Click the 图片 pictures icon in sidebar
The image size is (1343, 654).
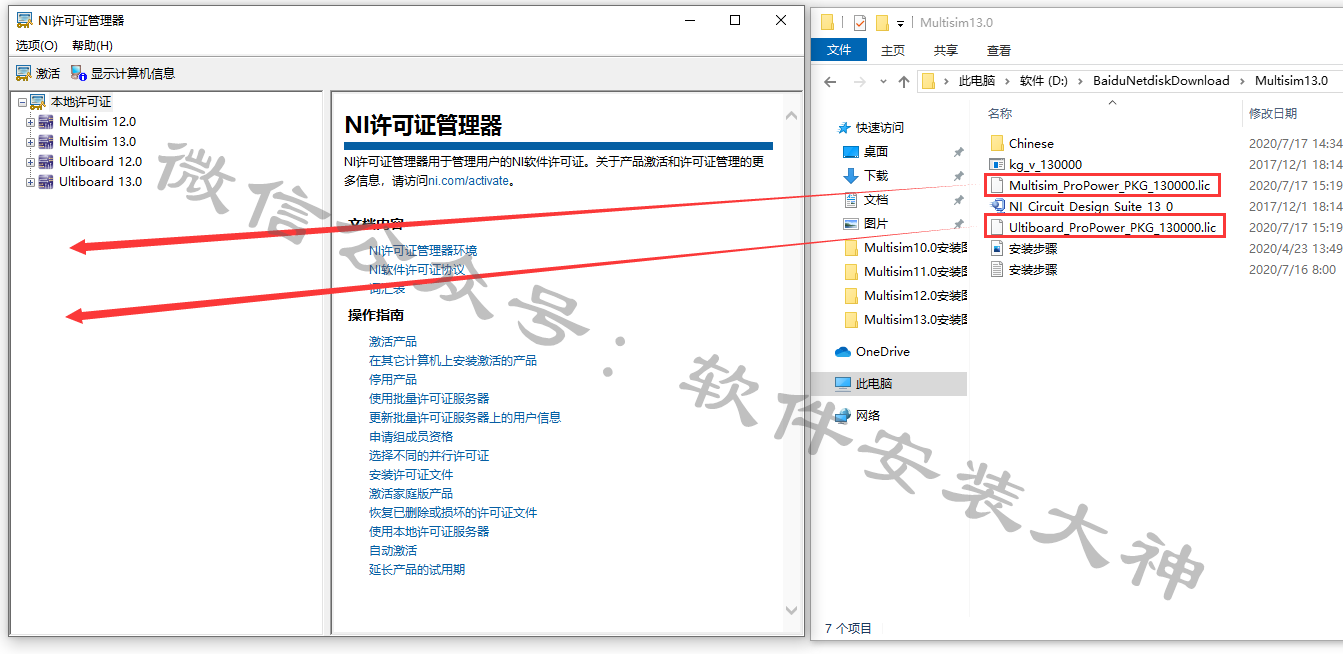point(851,223)
